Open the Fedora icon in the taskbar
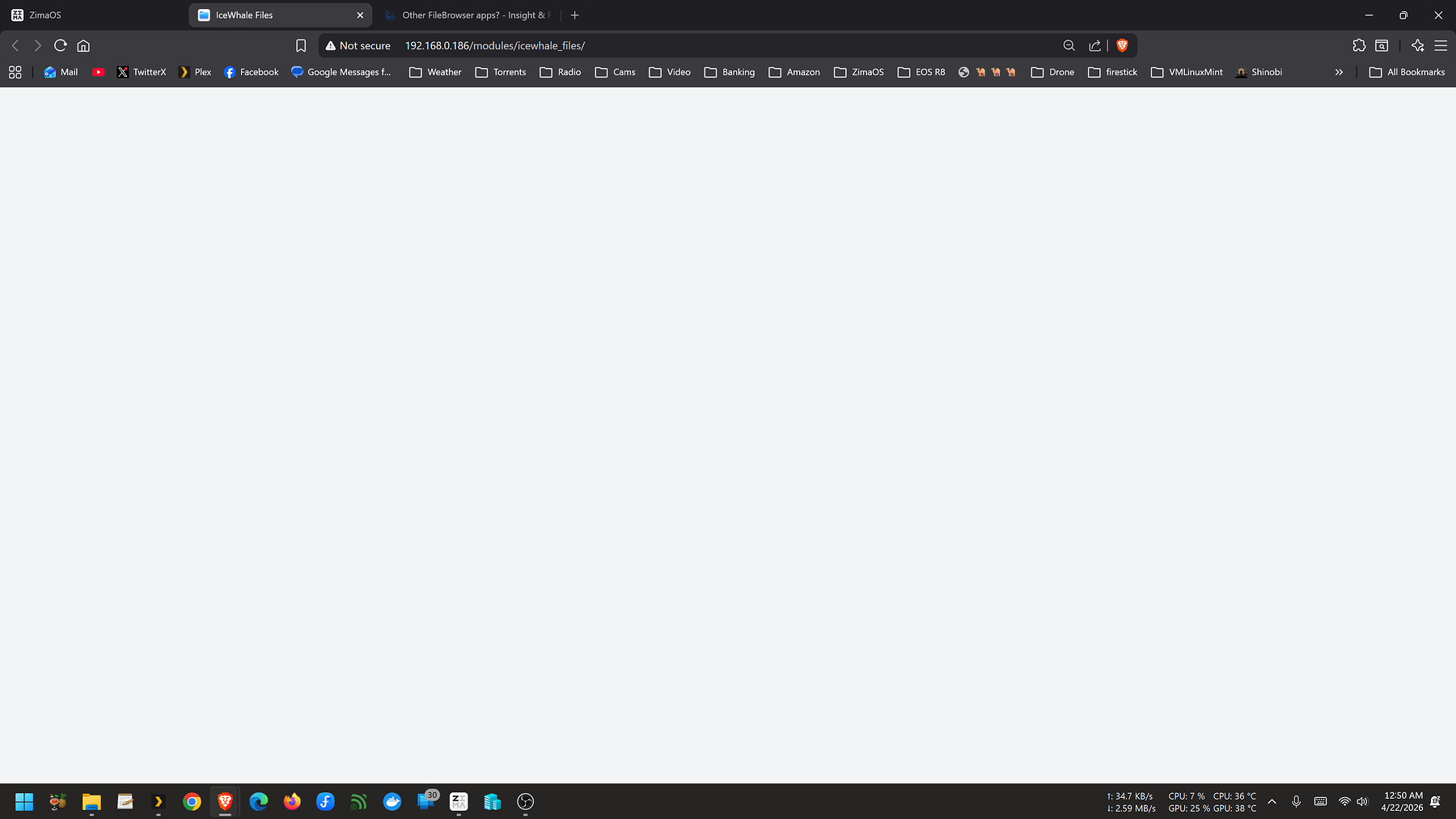Image resolution: width=1456 pixels, height=819 pixels. coord(325,802)
